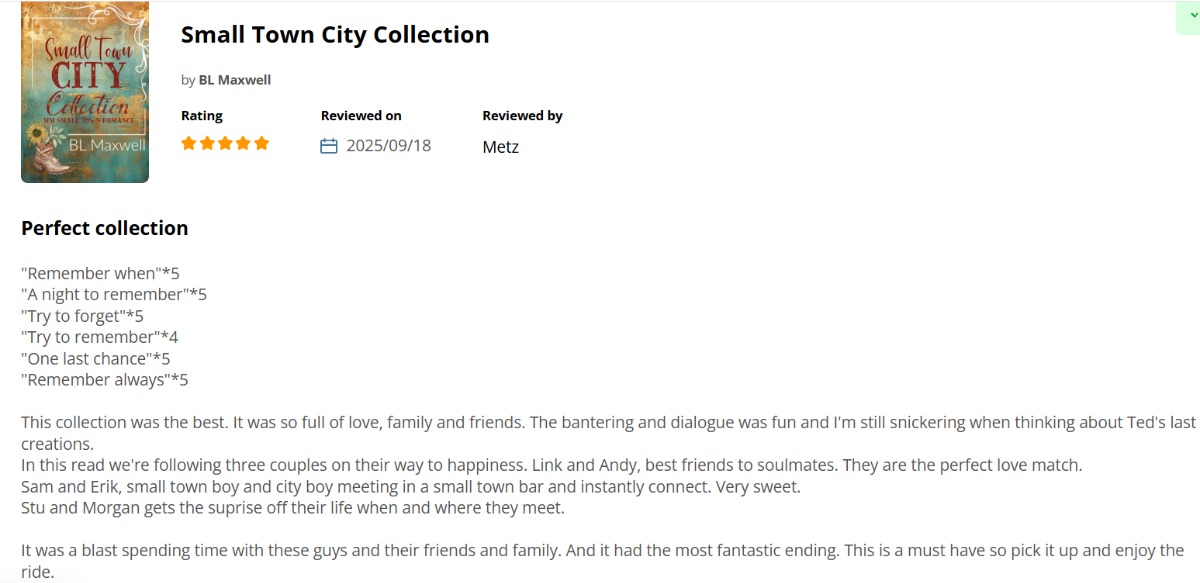Select the Perfect collection review heading

pos(105,228)
